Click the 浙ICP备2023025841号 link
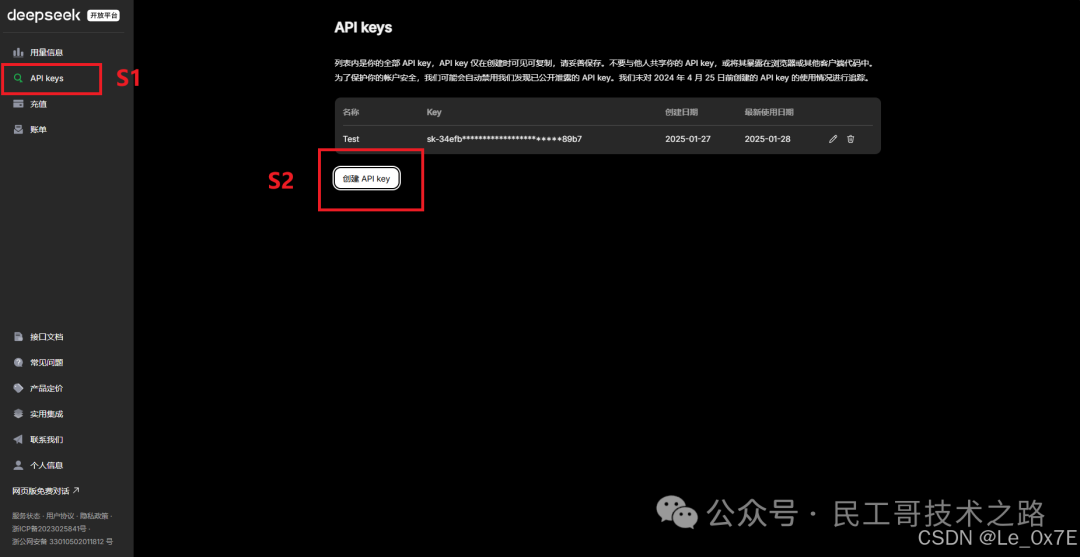 pos(50,529)
